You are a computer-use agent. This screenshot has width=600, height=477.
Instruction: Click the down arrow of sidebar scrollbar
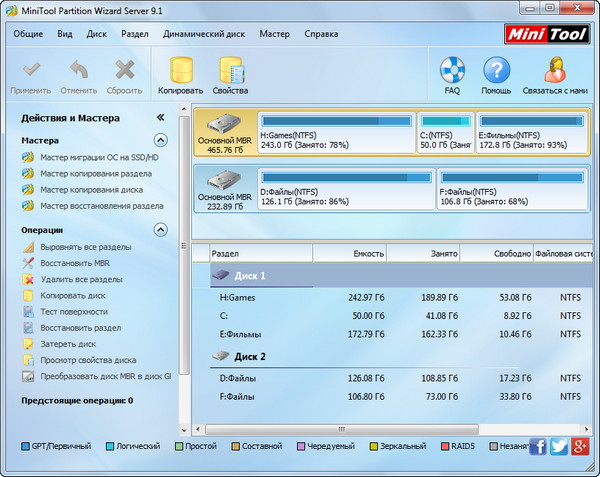click(x=184, y=431)
